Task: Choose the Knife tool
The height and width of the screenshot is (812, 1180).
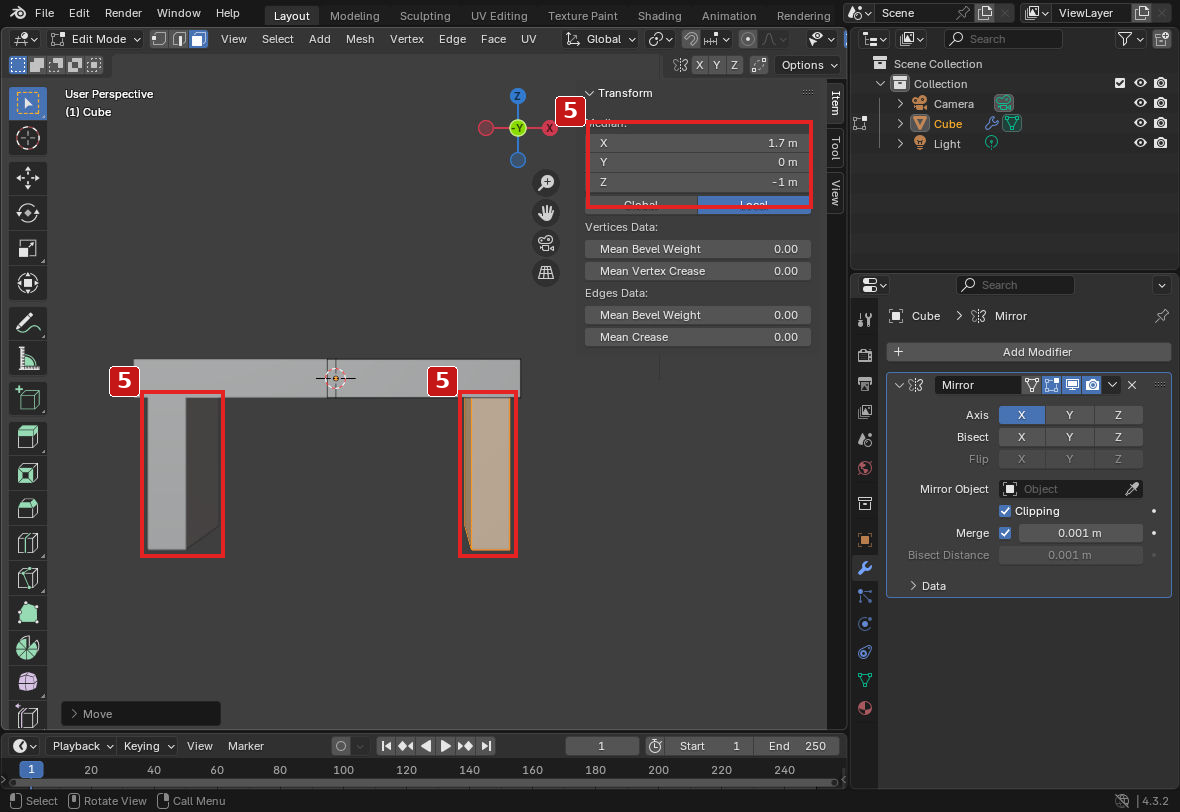Action: [28, 578]
